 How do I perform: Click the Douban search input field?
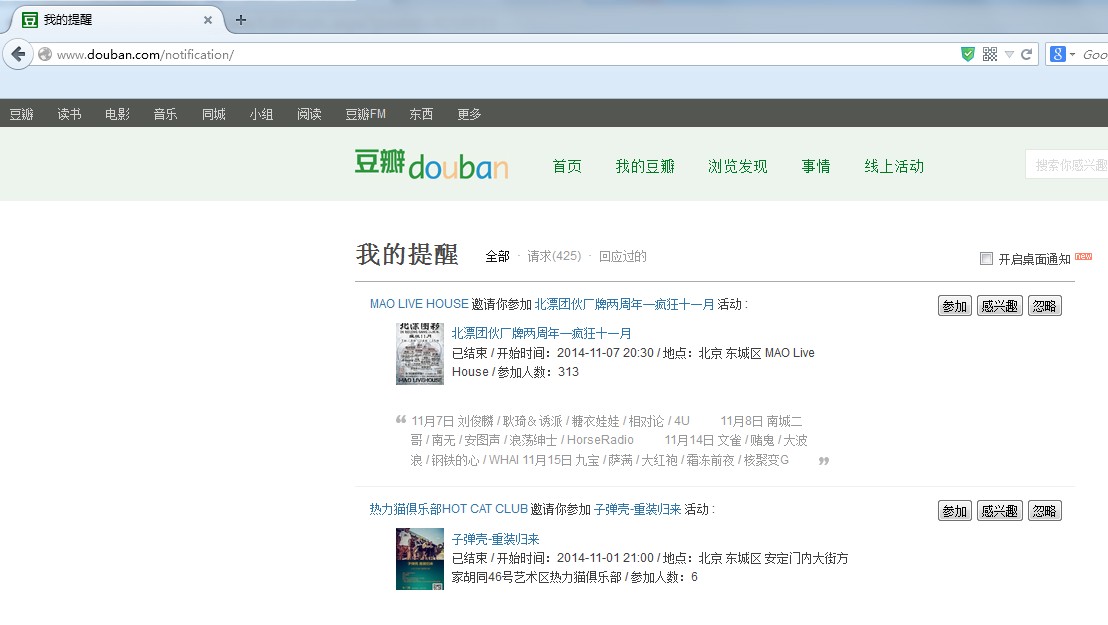coord(1066,165)
